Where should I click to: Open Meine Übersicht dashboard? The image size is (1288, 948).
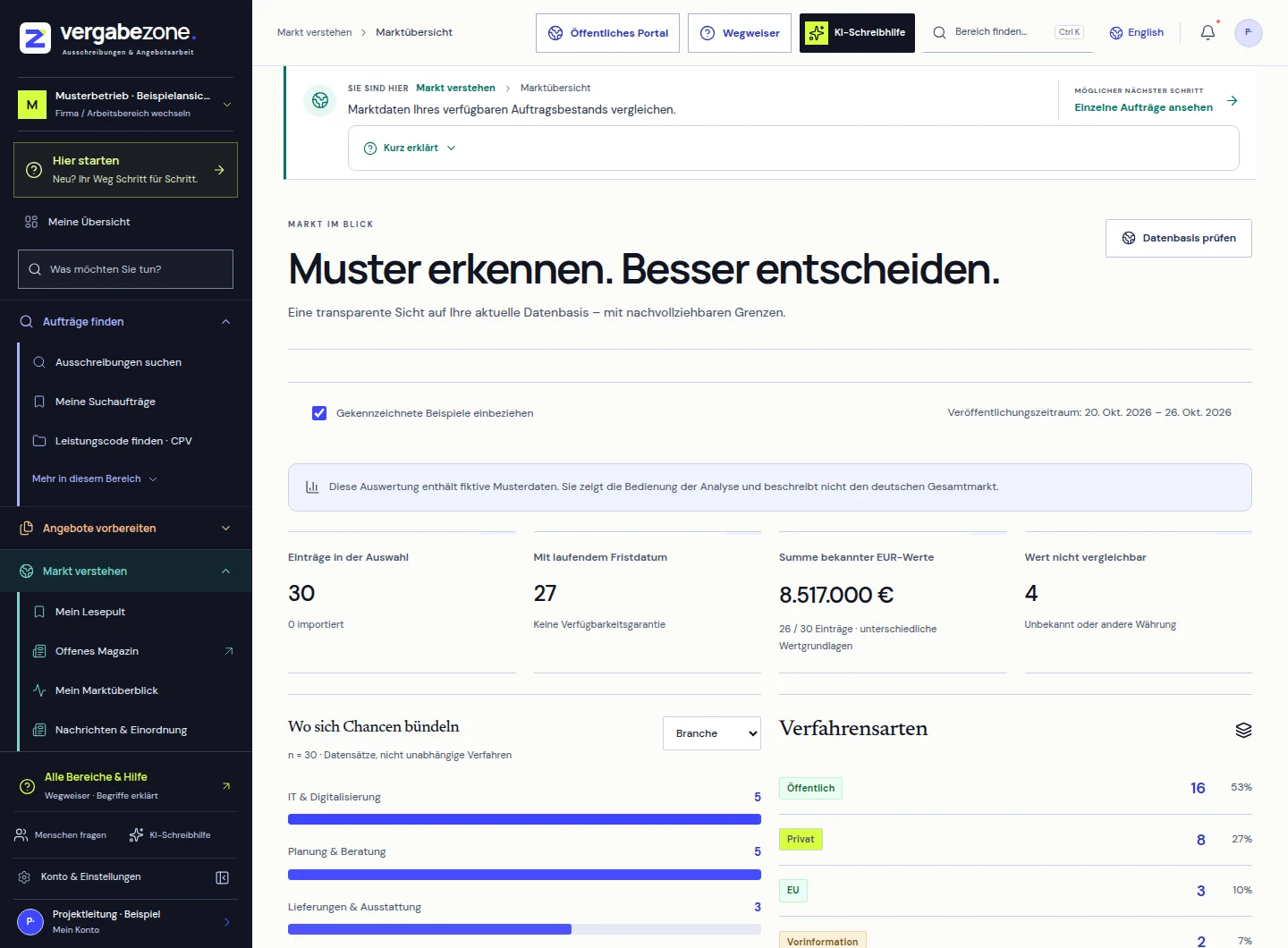125,222
